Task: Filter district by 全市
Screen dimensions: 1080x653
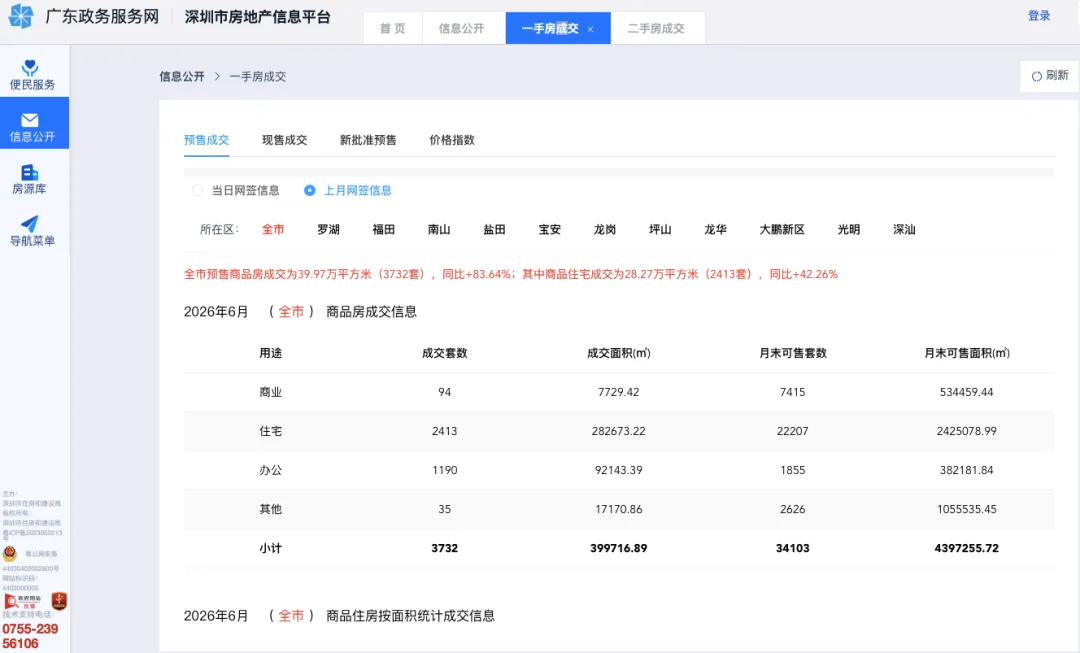Action: click(273, 229)
